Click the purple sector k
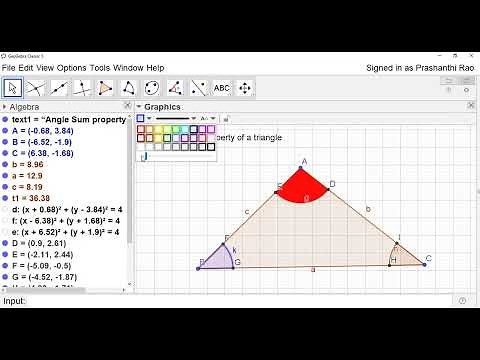The height and width of the screenshot is (360, 480). point(220,259)
